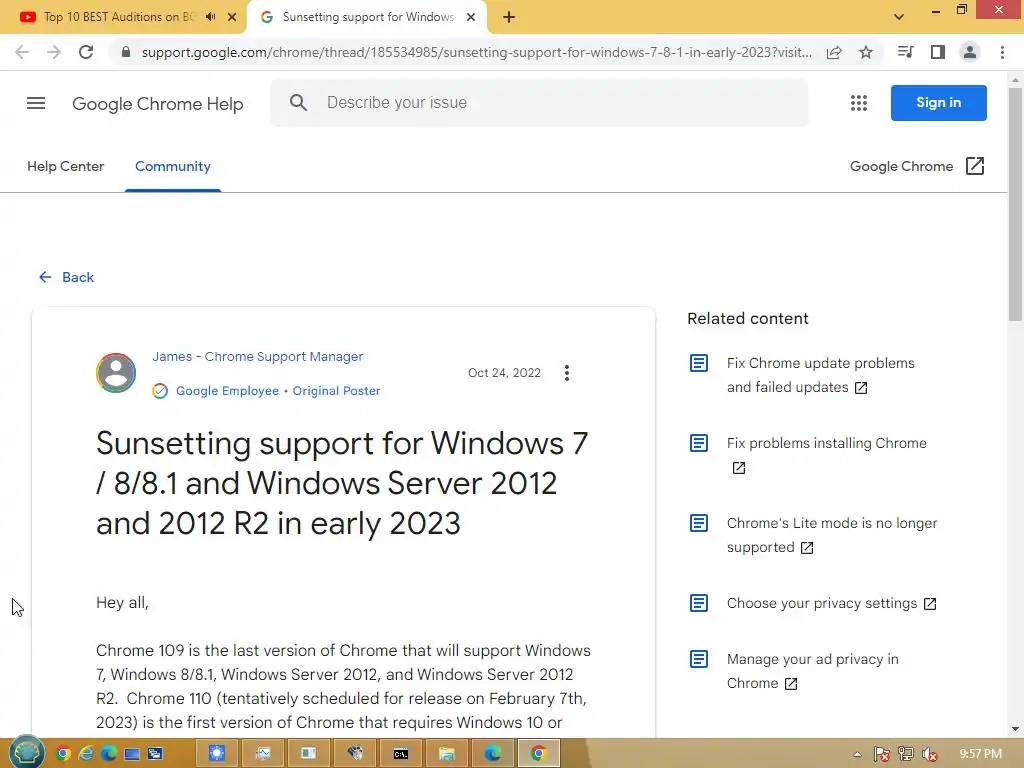Open the File Explorer taskbar window
The image size is (1024, 768).
pyautogui.click(x=447, y=754)
